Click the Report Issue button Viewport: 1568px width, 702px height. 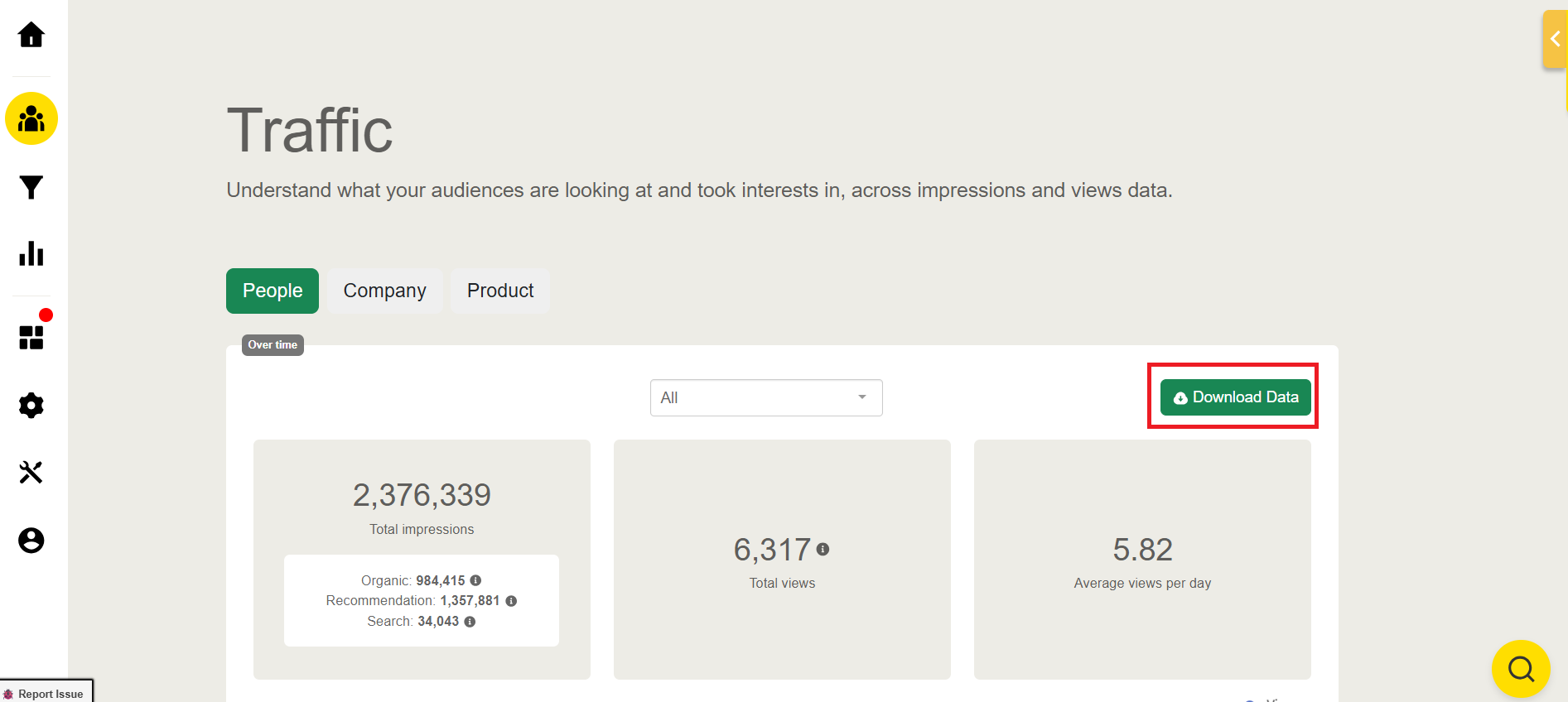click(46, 693)
